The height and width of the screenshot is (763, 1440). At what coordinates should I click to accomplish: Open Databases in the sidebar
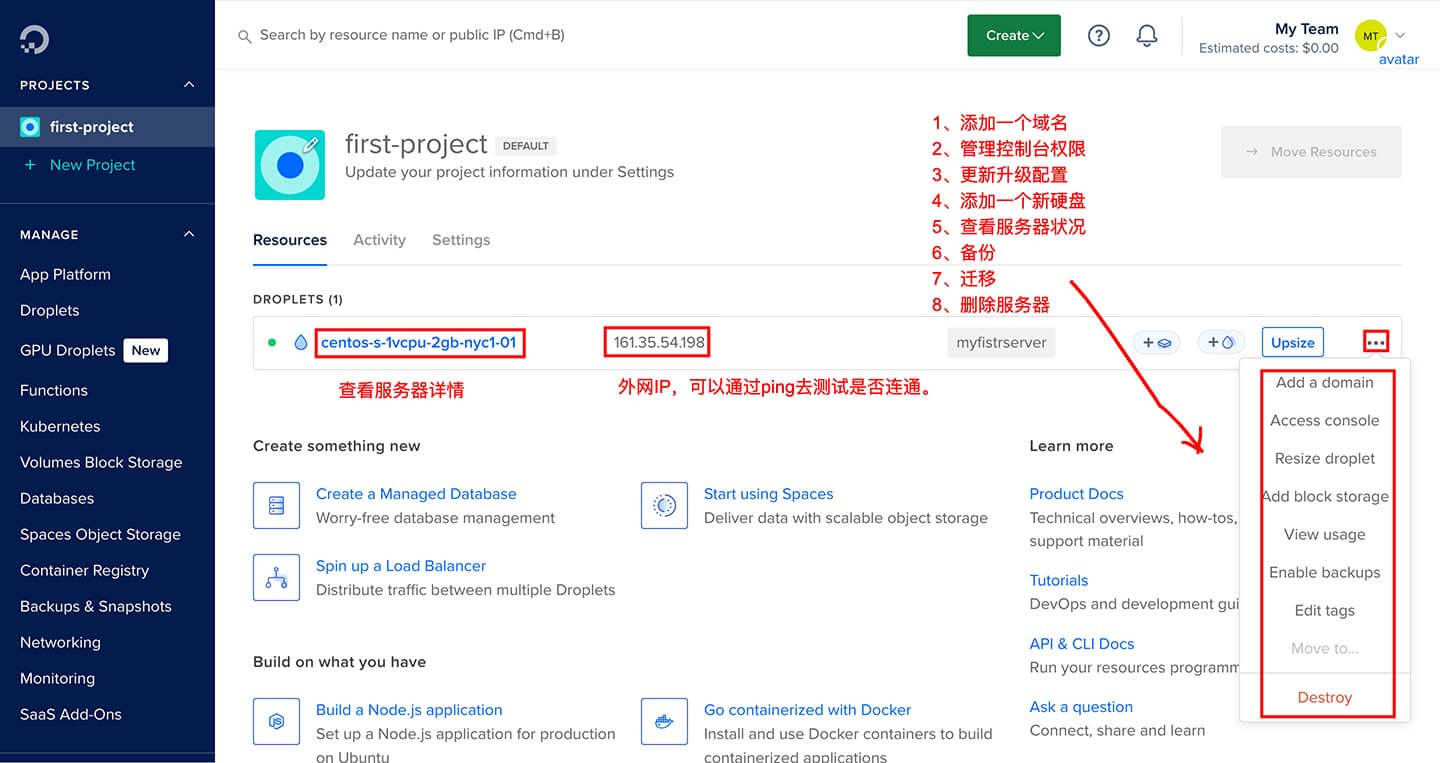[x=57, y=498]
